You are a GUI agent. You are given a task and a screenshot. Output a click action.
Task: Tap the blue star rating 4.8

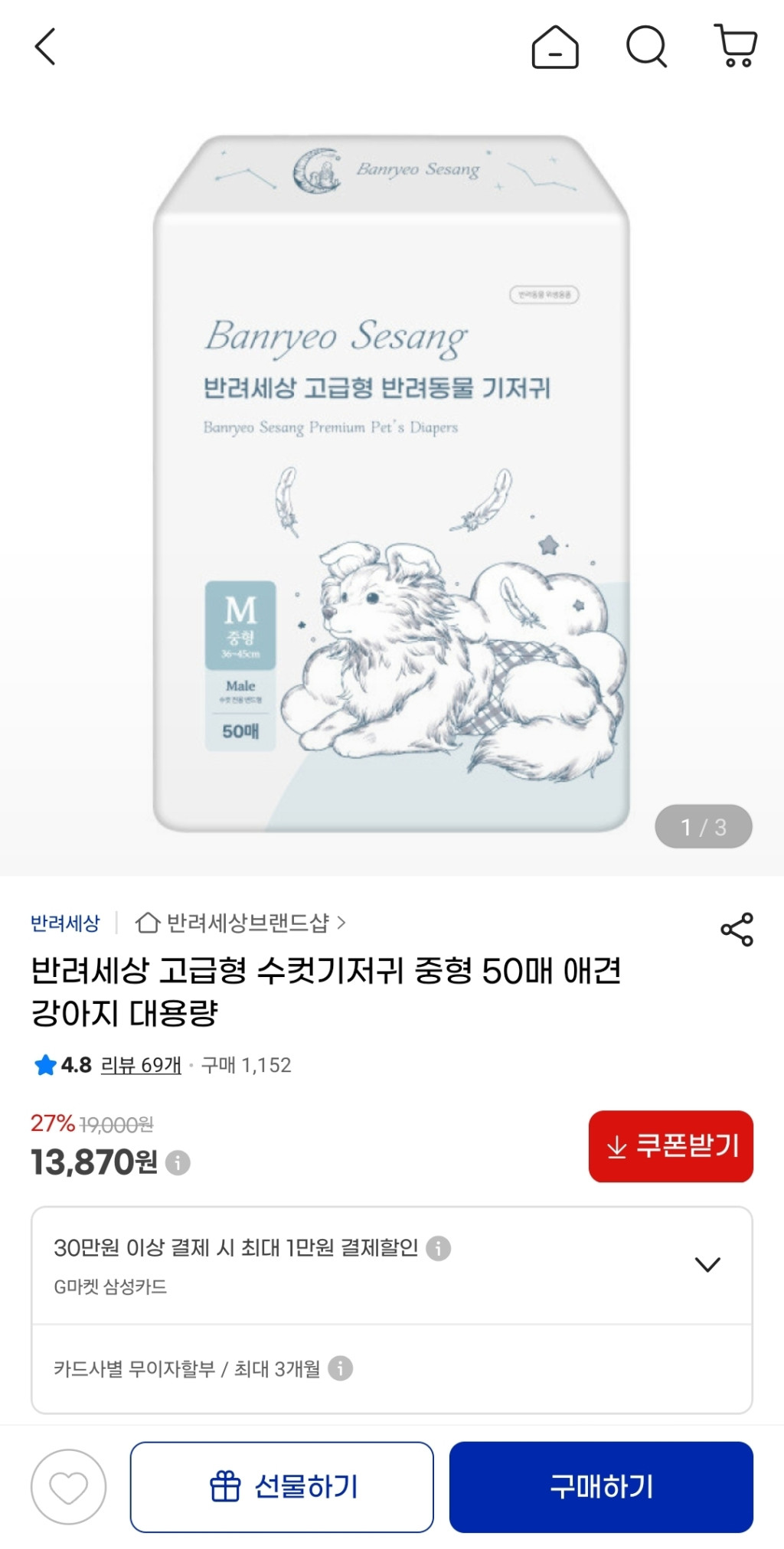point(63,1065)
